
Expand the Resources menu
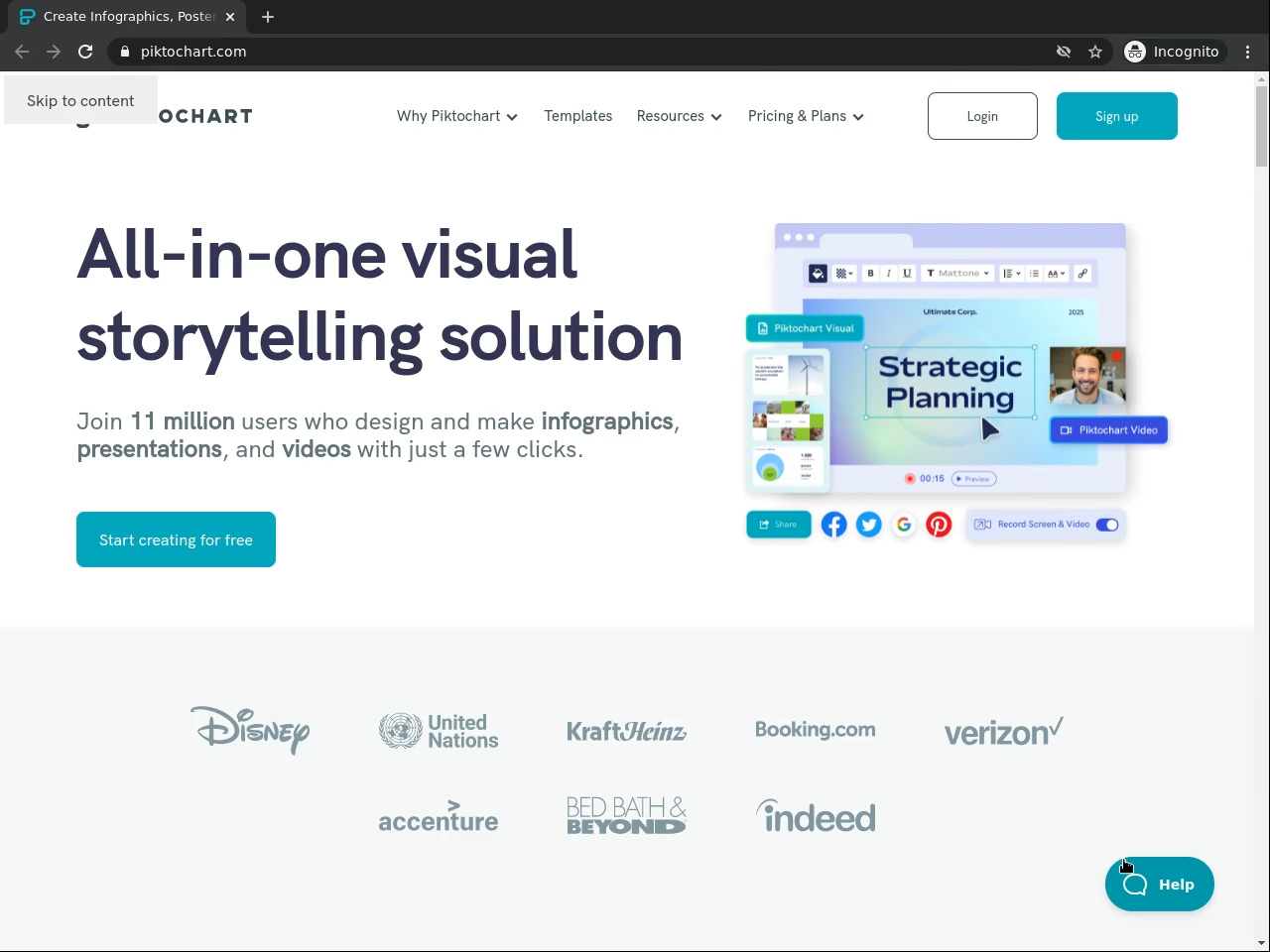(x=680, y=116)
